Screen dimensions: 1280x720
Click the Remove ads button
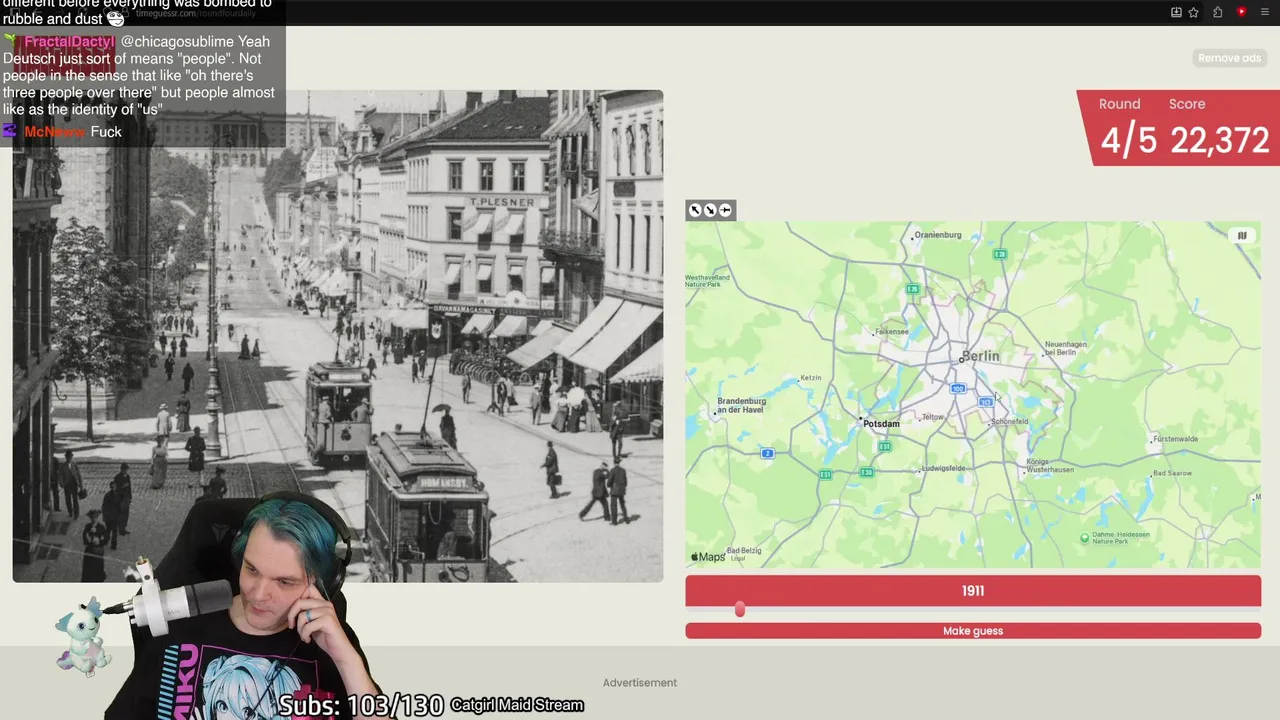1229,58
